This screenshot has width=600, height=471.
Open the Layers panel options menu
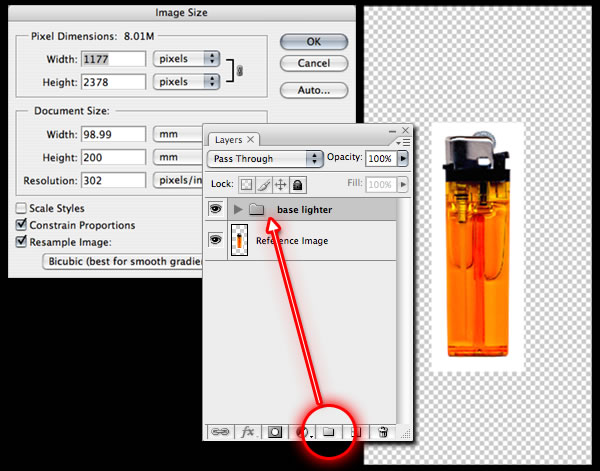(403, 141)
